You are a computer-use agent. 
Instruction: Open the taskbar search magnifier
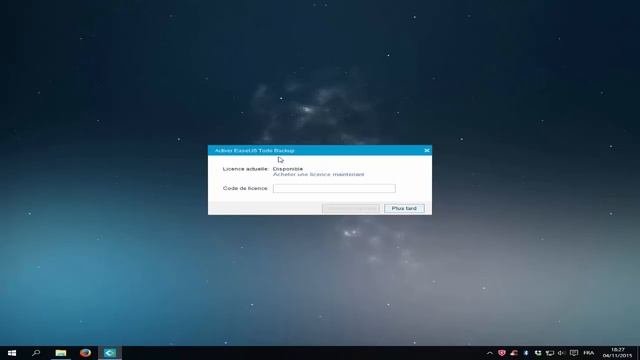pos(36,353)
